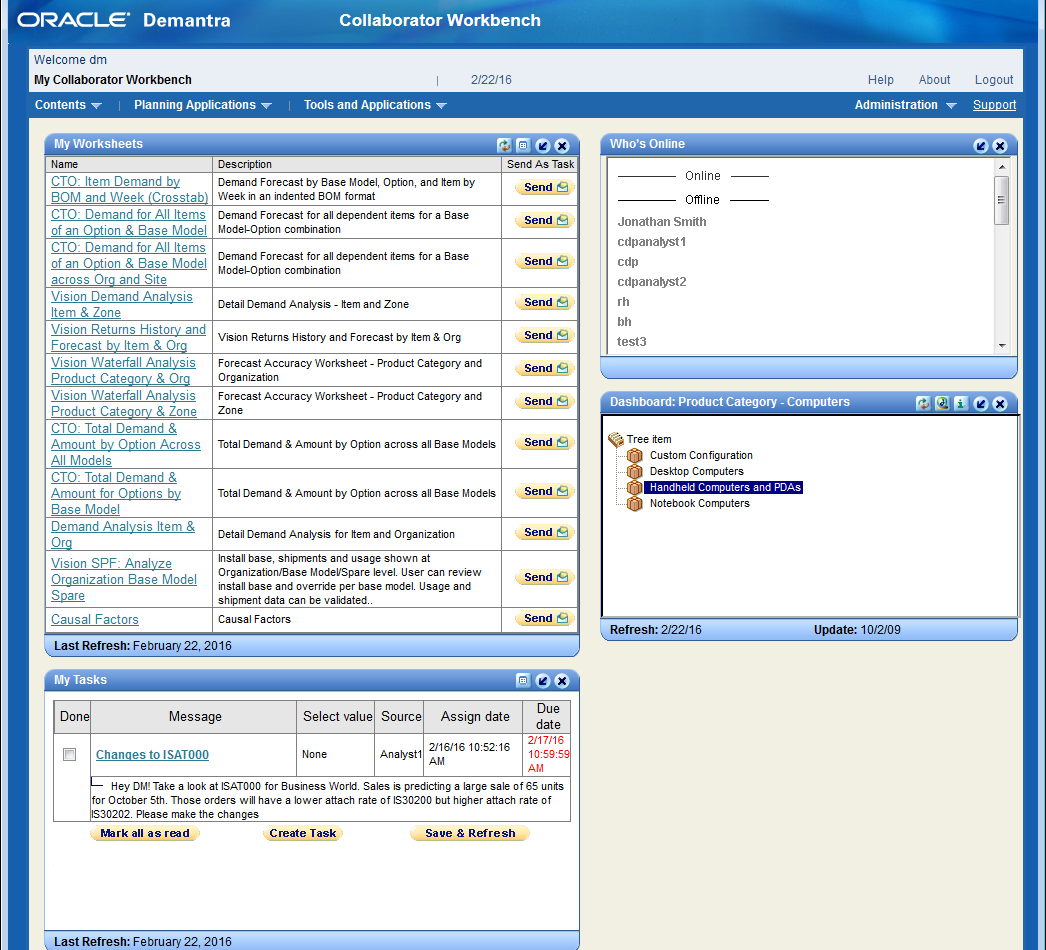This screenshot has width=1046, height=950.
Task: Send Vision SPF Analyze Organization worksheet
Action: pos(545,577)
